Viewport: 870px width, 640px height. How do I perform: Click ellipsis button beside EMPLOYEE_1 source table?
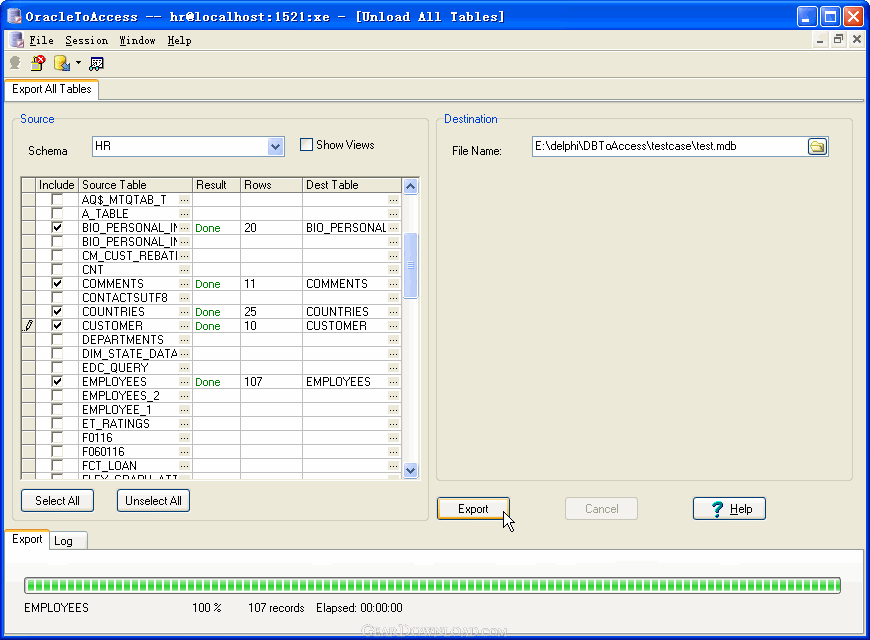coord(184,410)
